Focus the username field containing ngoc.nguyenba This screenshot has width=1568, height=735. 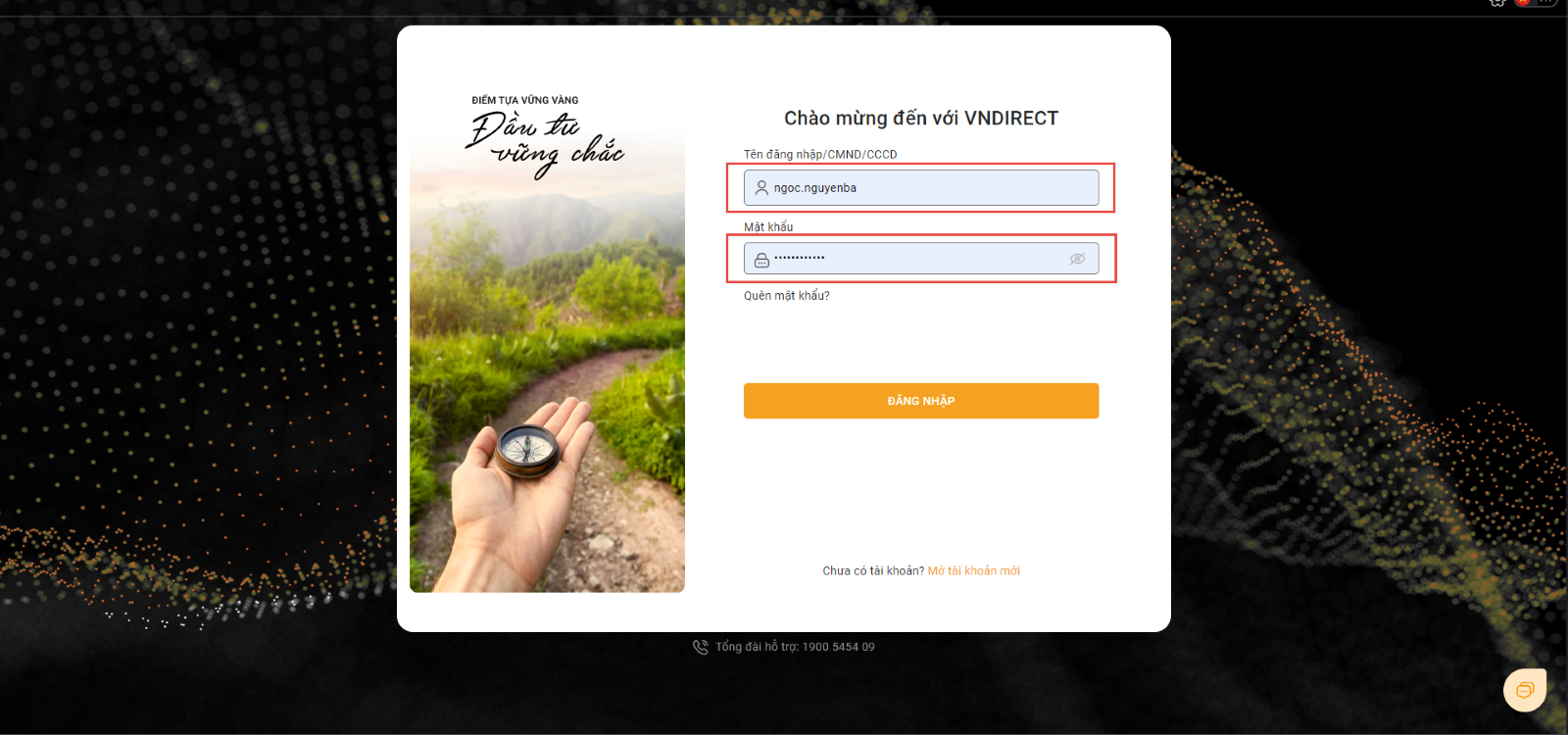pyautogui.click(x=921, y=188)
